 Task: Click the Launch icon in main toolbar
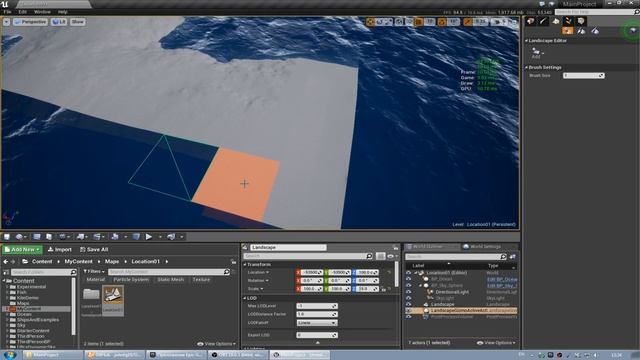(171, 237)
